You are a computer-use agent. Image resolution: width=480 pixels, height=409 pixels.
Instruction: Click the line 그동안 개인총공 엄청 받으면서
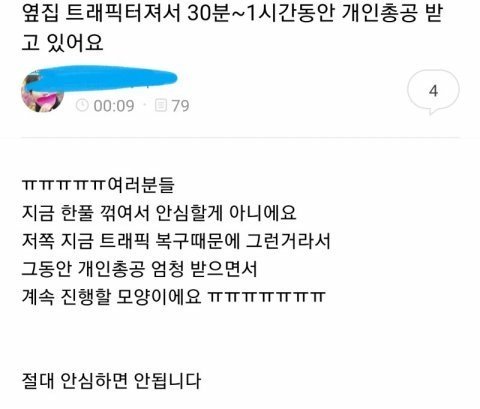coord(139,269)
